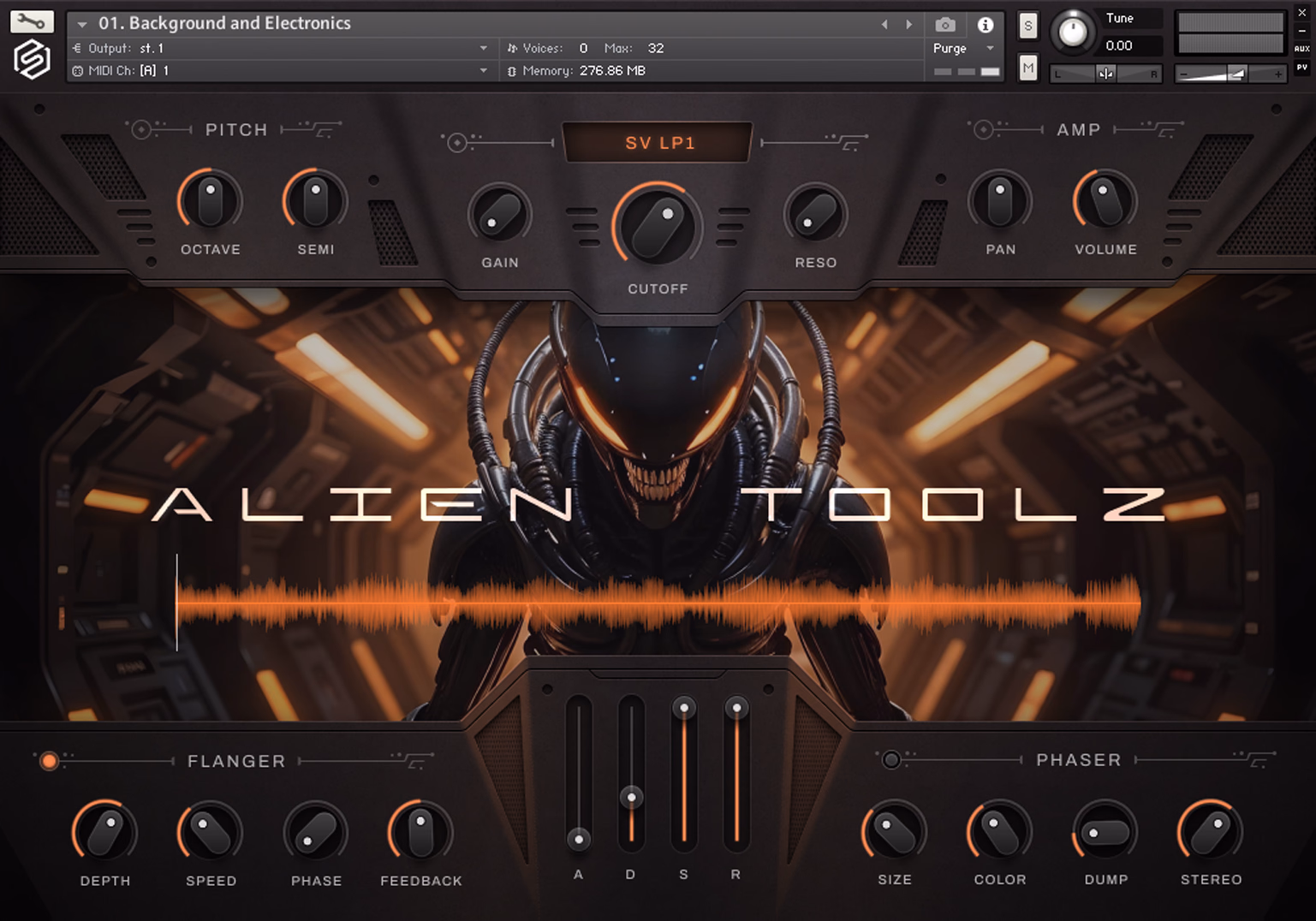Screen dimensions: 1316x921
Task: Click the filter GAIN knob
Action: pos(500,214)
